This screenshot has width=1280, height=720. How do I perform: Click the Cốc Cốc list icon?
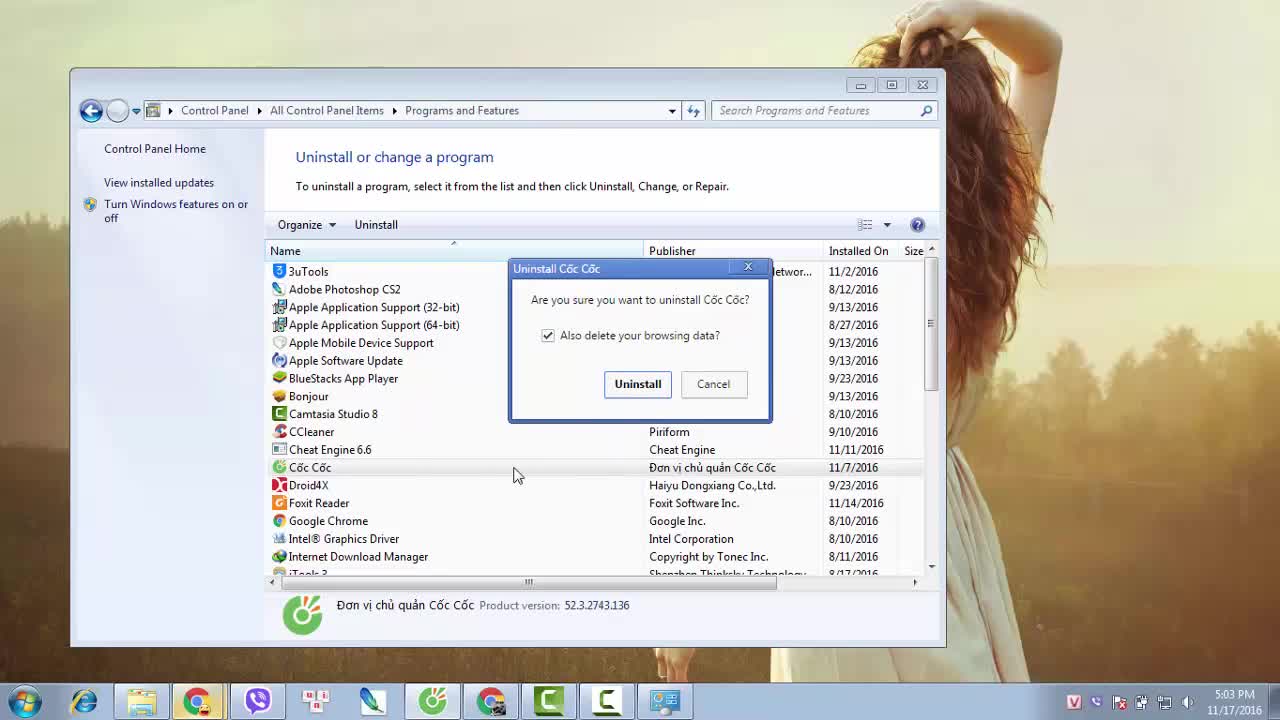(x=280, y=467)
